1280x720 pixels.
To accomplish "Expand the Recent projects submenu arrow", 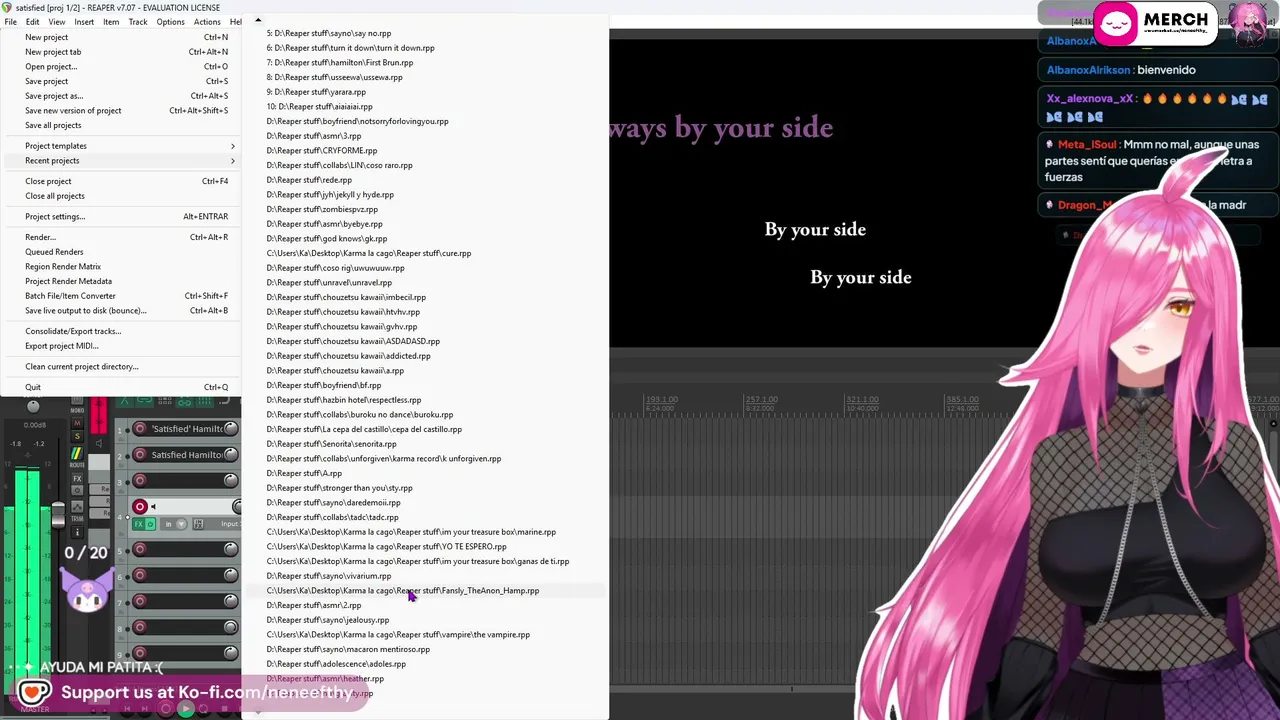I will 233,161.
